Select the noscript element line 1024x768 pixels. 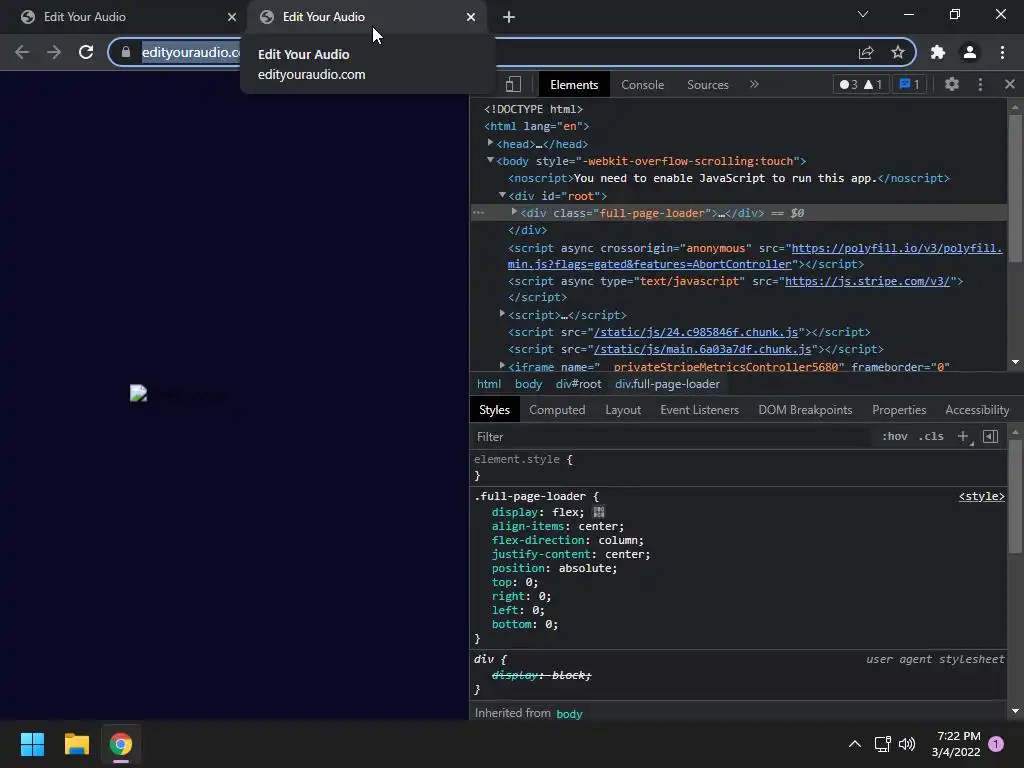[729, 178]
